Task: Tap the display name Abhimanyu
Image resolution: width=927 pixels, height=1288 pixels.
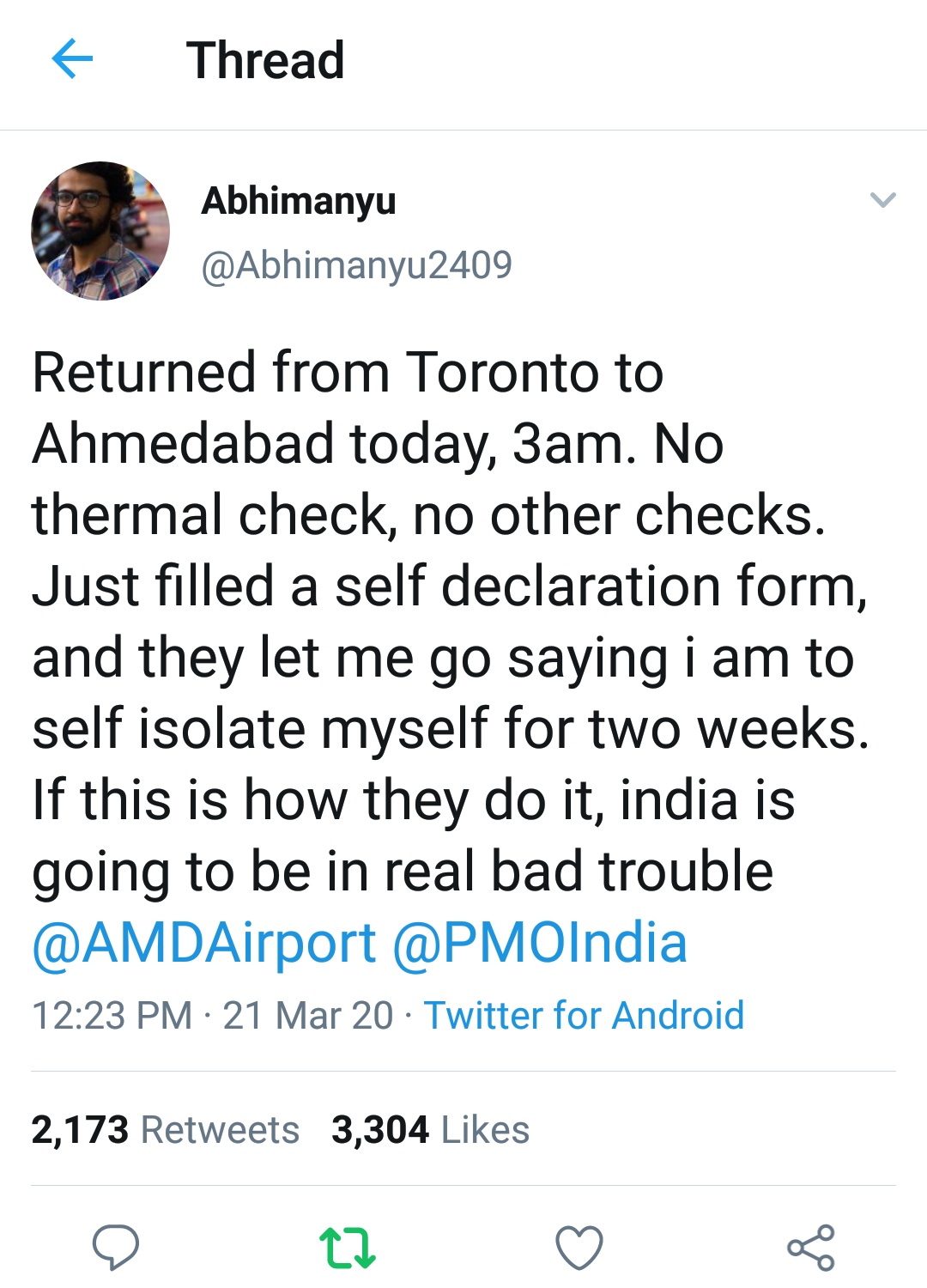Action: (298, 201)
